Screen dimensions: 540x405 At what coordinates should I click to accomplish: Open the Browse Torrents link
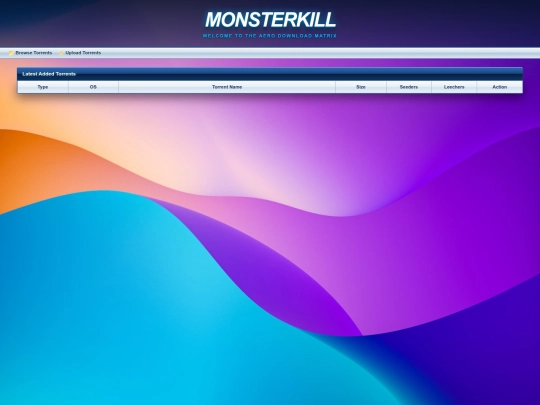tap(34, 53)
